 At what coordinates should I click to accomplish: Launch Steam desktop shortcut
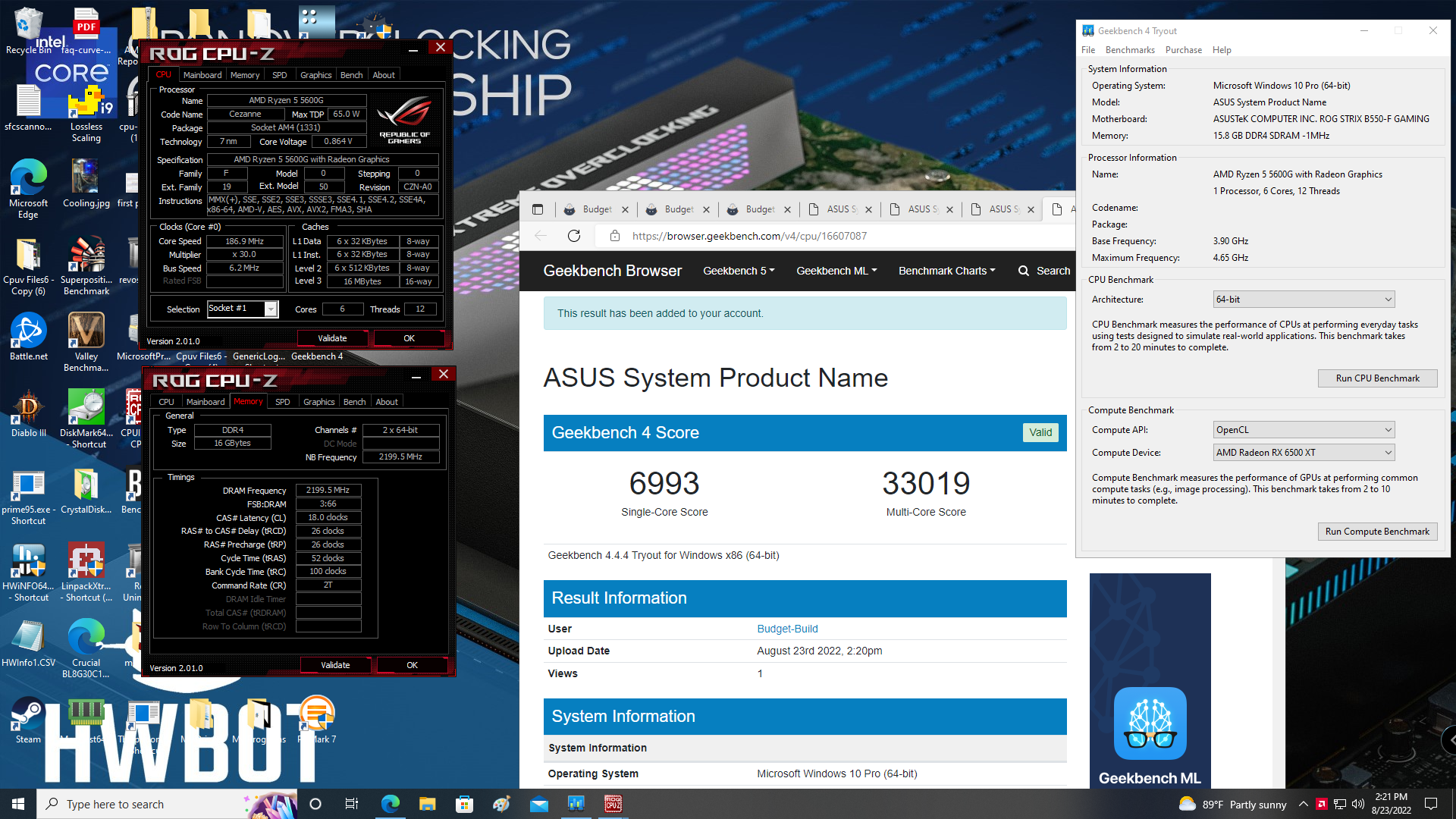28,720
